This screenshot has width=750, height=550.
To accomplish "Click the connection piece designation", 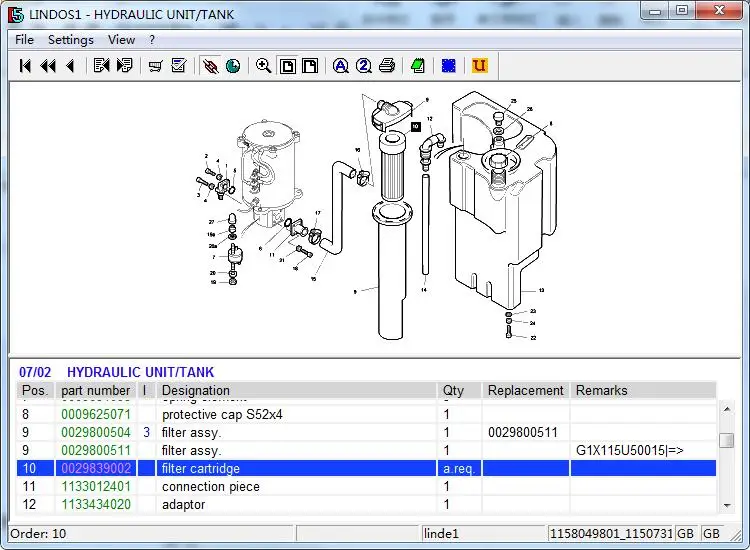I will [210, 486].
